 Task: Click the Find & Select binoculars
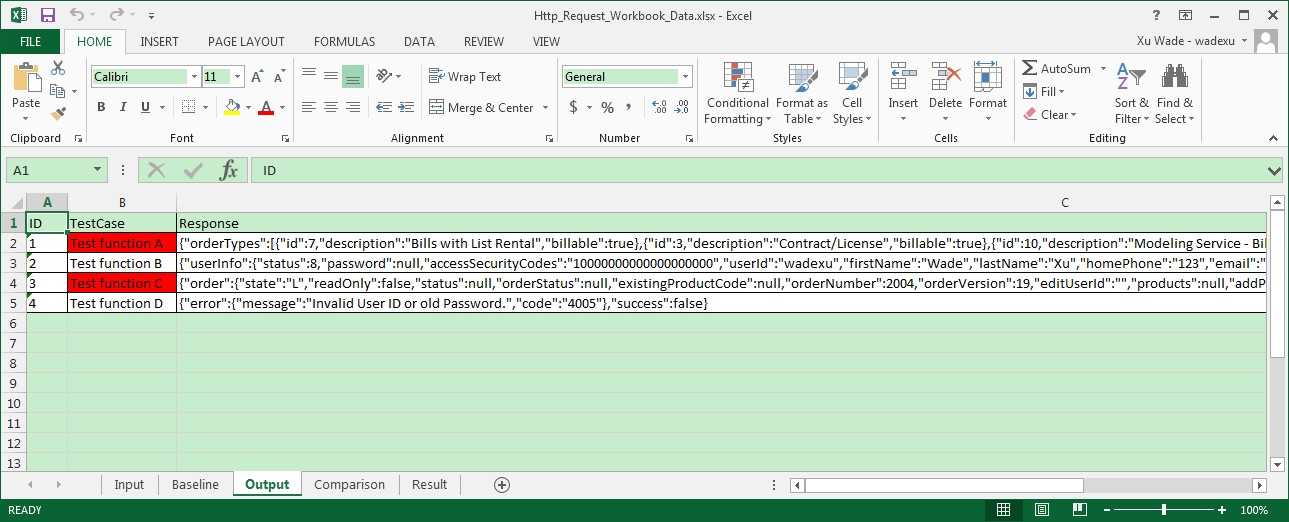pos(1175,94)
